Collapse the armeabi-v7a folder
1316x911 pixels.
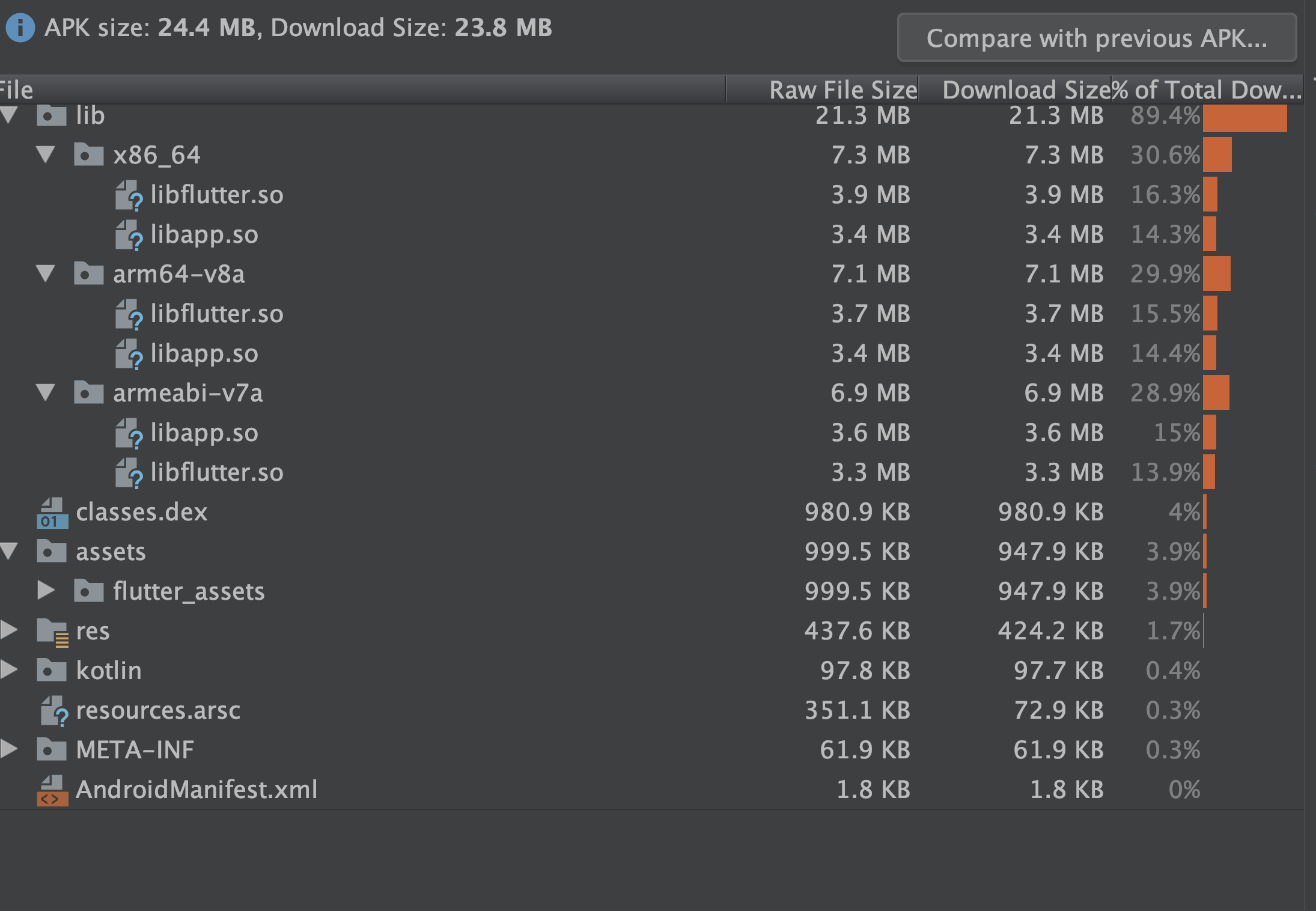(x=46, y=392)
